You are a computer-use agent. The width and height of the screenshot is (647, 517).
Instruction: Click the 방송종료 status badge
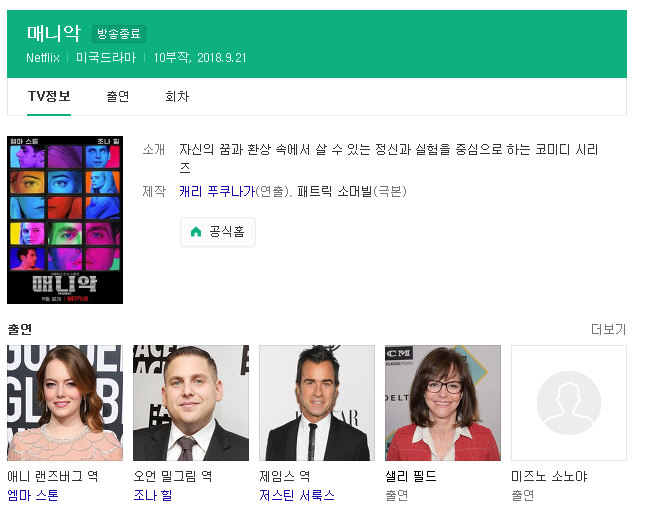(x=119, y=34)
